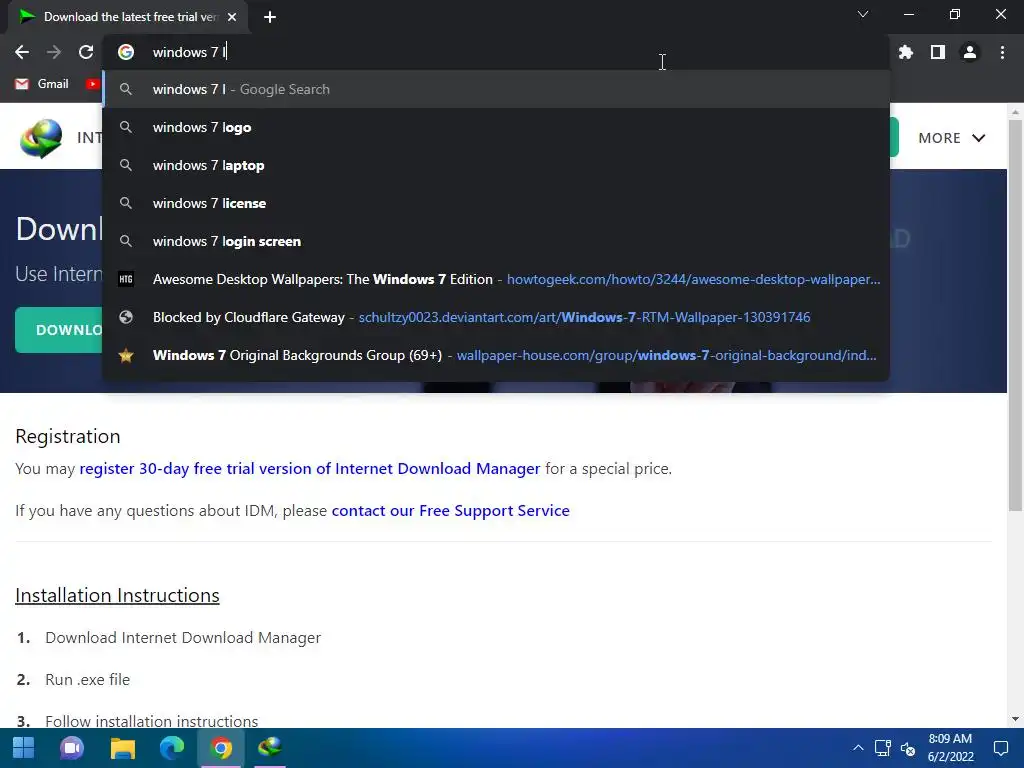Select the 'windows 7 l - Google Search' suggestion

click(x=496, y=89)
